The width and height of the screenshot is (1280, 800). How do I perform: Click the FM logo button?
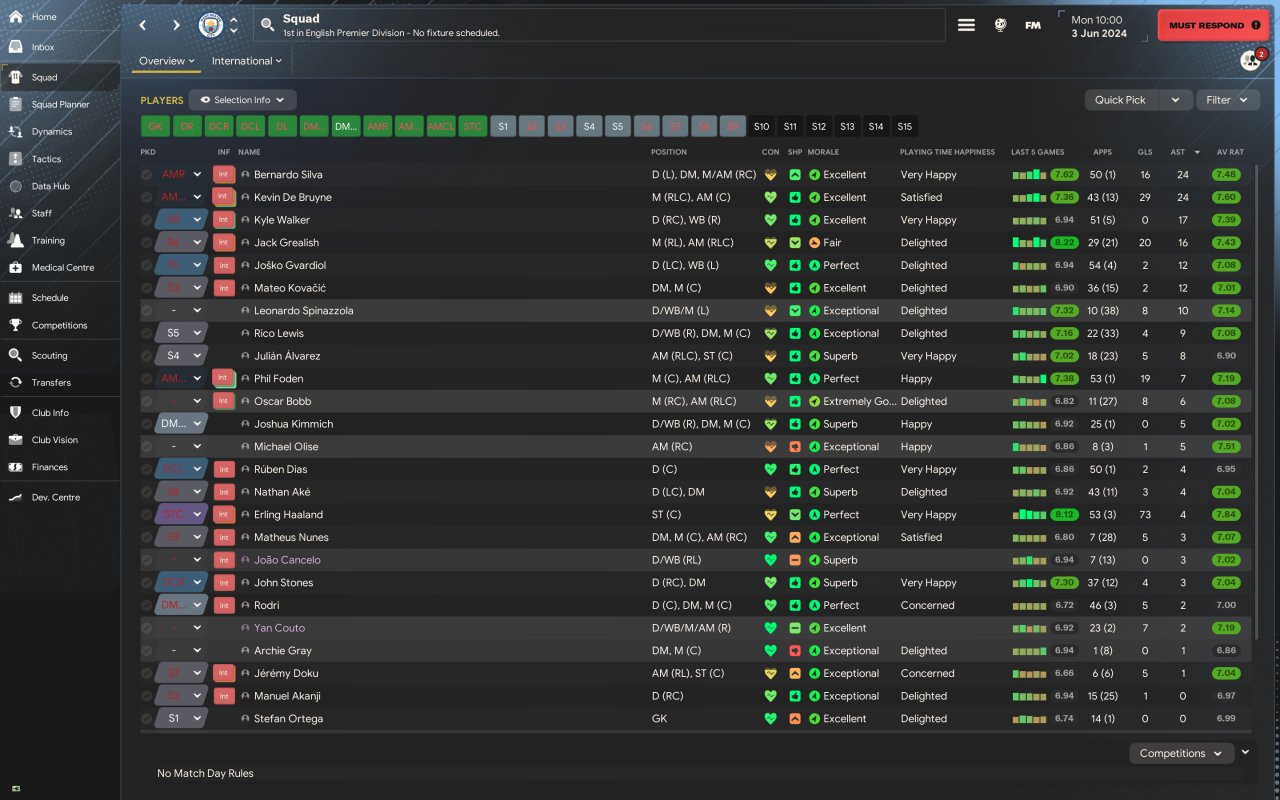[x=1033, y=25]
